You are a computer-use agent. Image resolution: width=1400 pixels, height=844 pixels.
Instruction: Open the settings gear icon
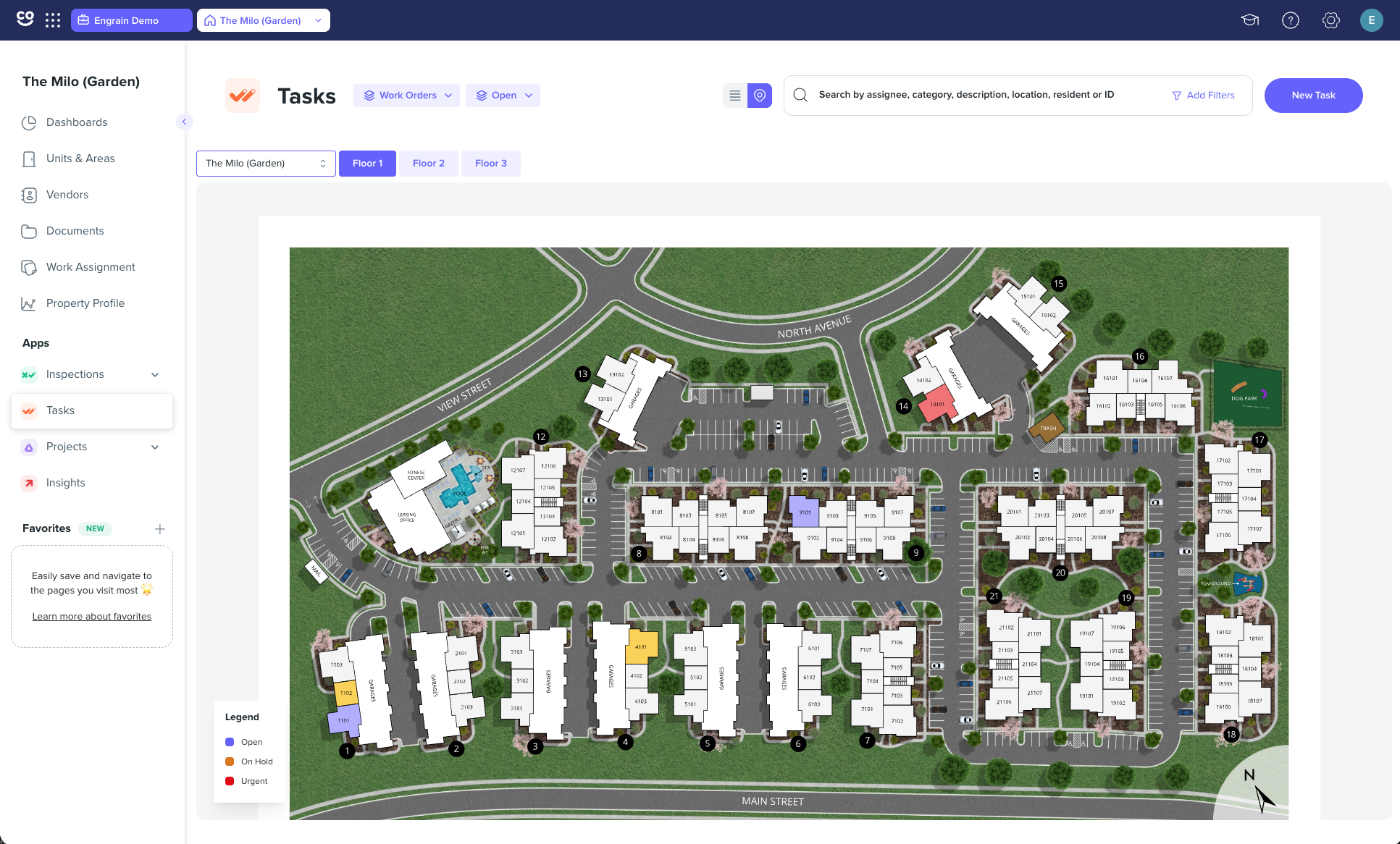click(x=1331, y=20)
